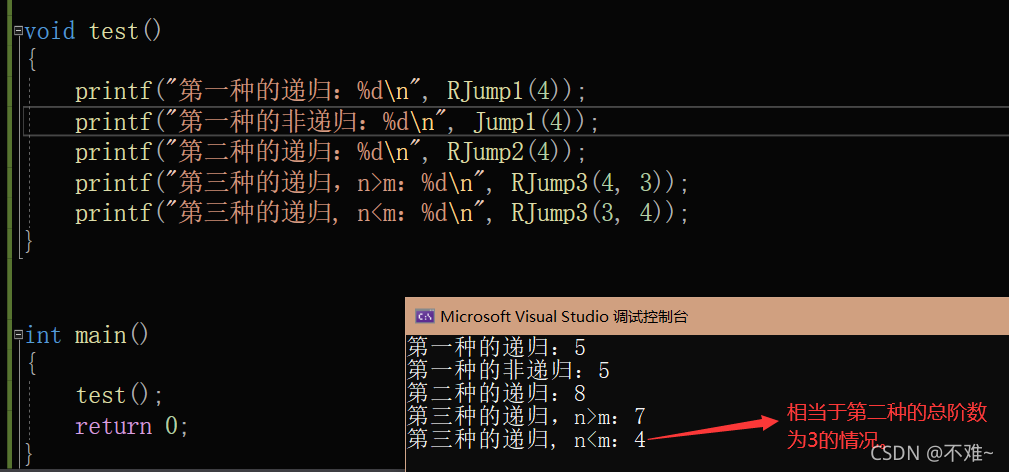1009x472 pixels.
Task: Click the string "第二种的递归：%d\n" in code
Action: pyautogui.click(x=293, y=153)
